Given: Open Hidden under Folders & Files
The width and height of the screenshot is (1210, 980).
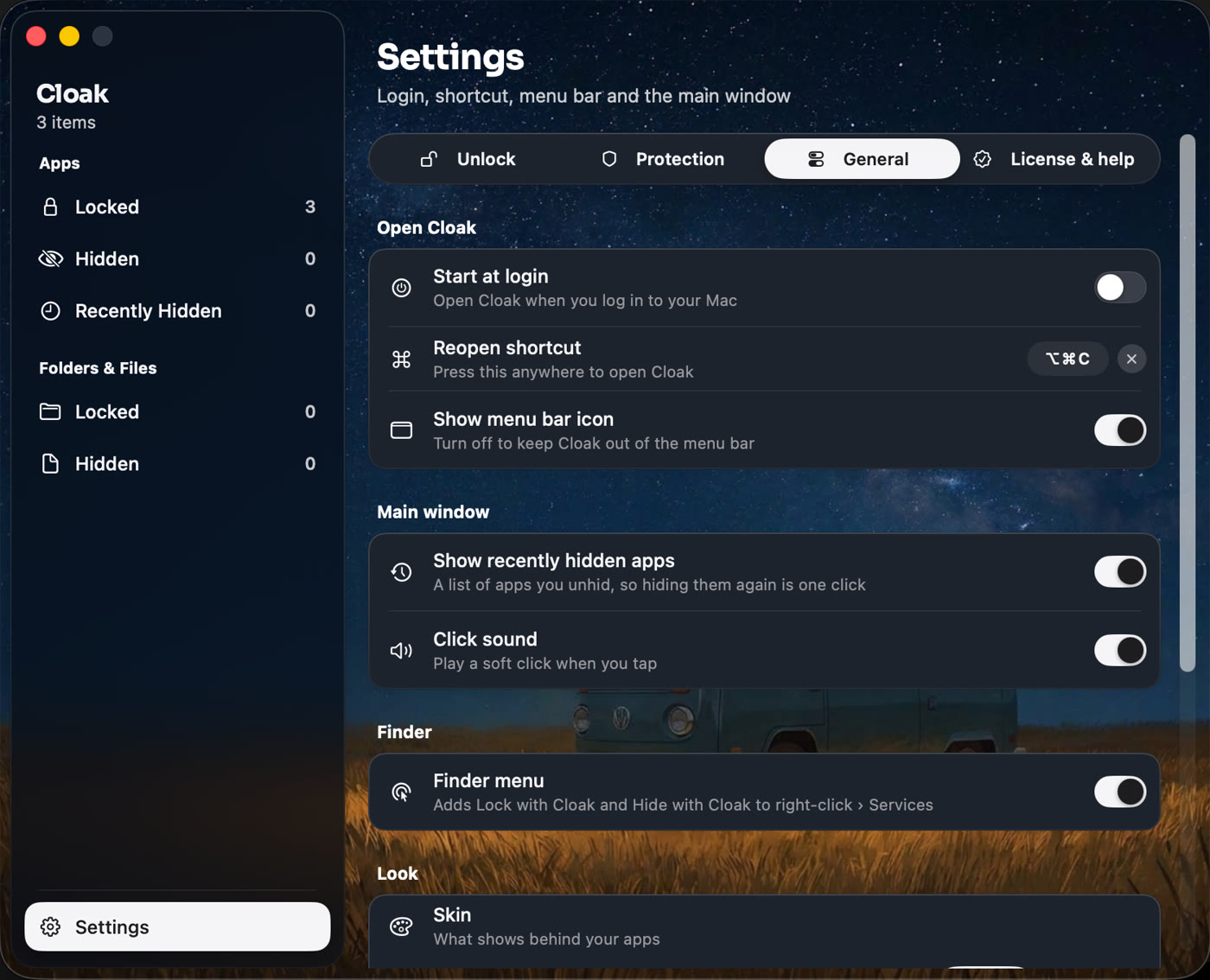Looking at the screenshot, I should click(x=177, y=463).
